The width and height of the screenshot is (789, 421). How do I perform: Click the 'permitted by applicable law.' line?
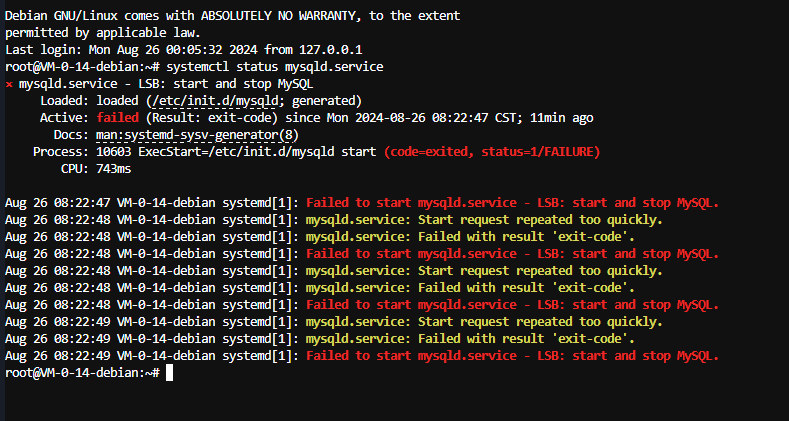click(x=103, y=33)
